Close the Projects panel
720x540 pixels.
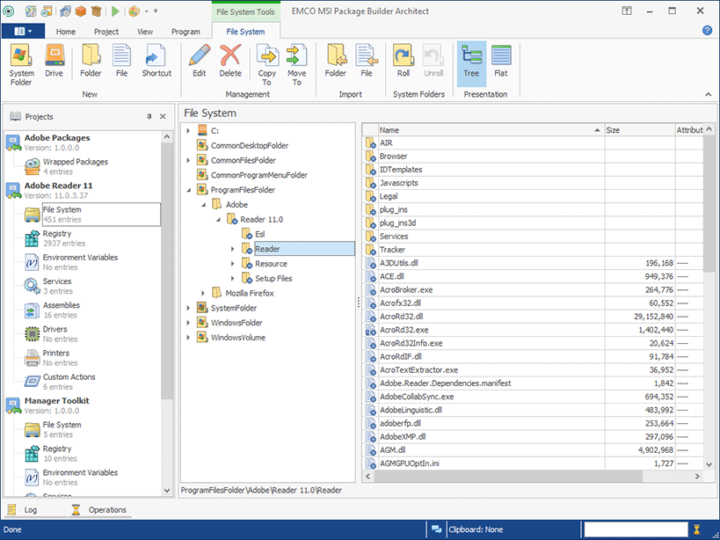163,117
